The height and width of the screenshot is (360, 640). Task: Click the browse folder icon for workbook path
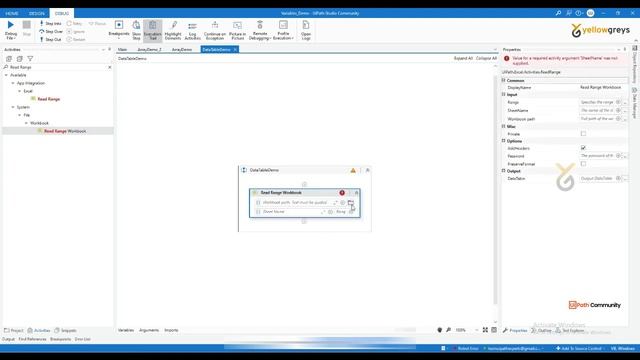pos(351,202)
